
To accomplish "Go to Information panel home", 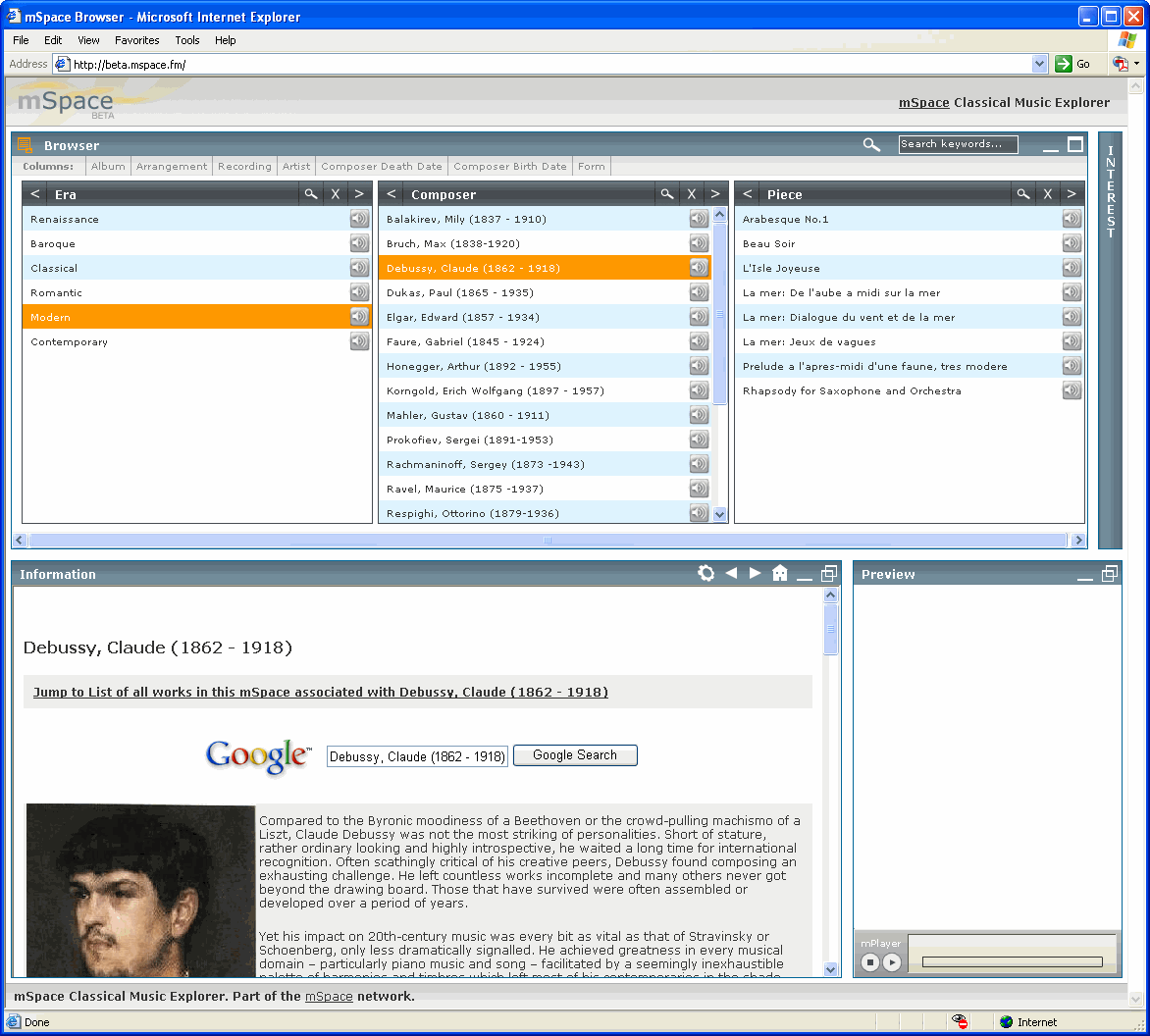I will 780,573.
